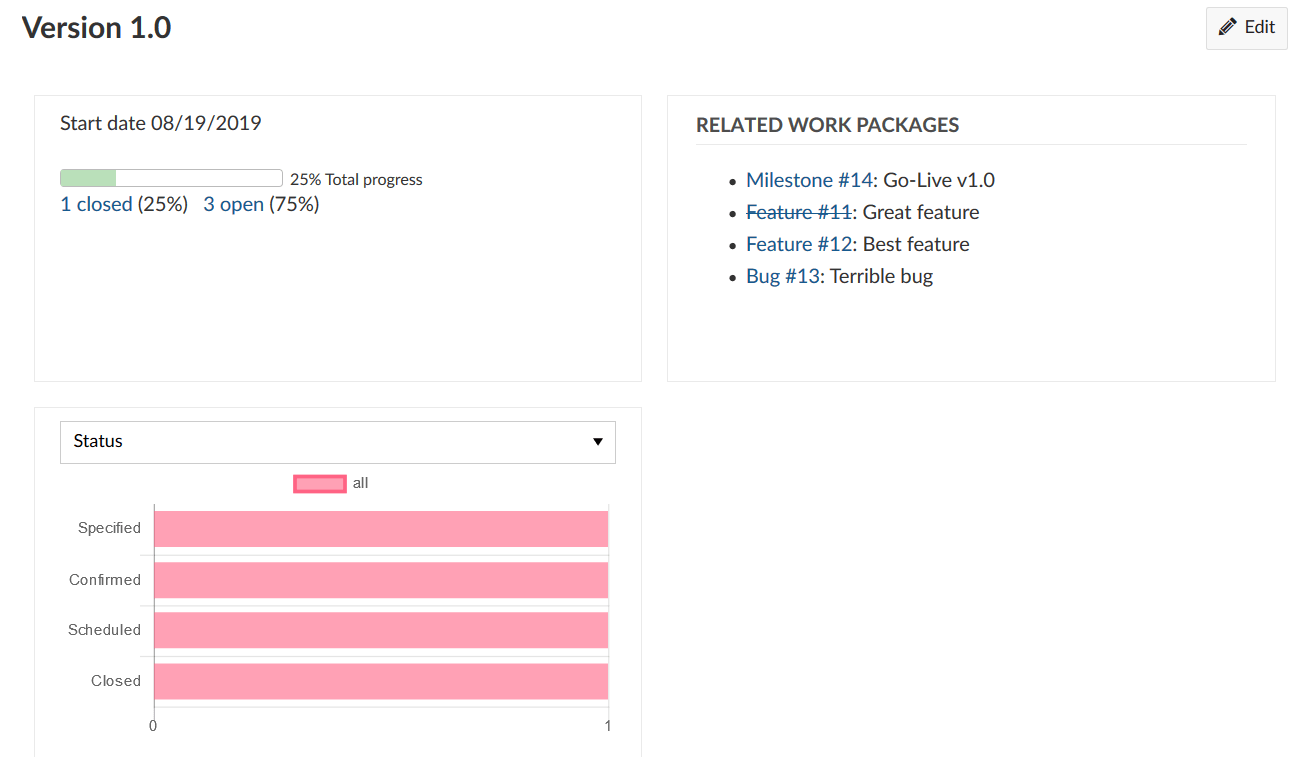Image resolution: width=1298 pixels, height=757 pixels.
Task: Click the Edit button label
Action: pos(1259,28)
